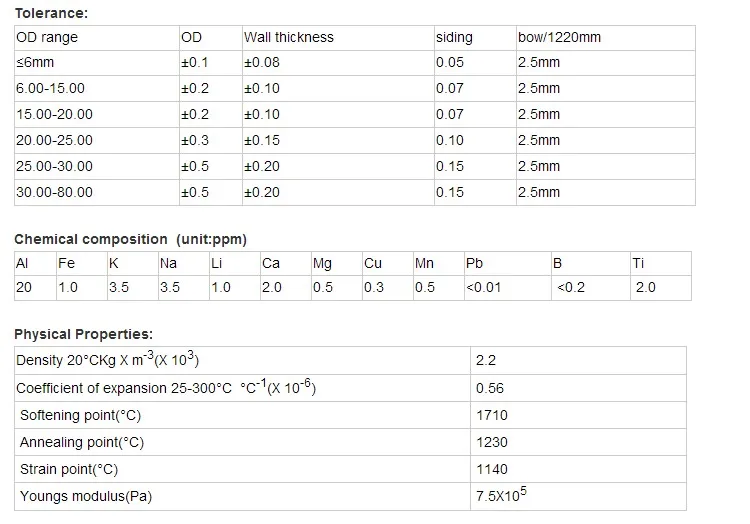Click the "Tolerance:" section heading
750x524 pixels.
point(51,13)
